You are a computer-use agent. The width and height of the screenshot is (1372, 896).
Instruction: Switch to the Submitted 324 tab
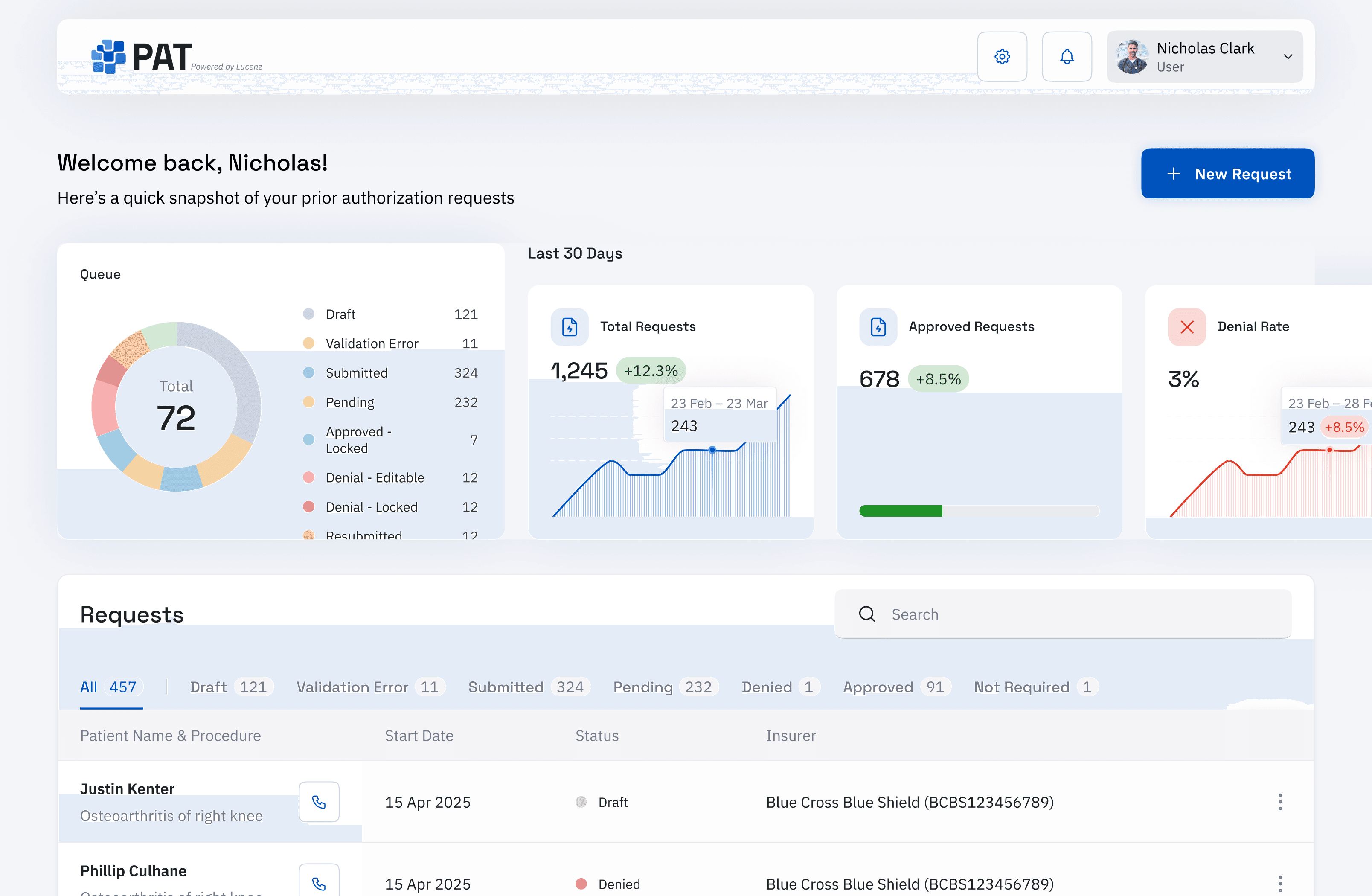(x=527, y=687)
